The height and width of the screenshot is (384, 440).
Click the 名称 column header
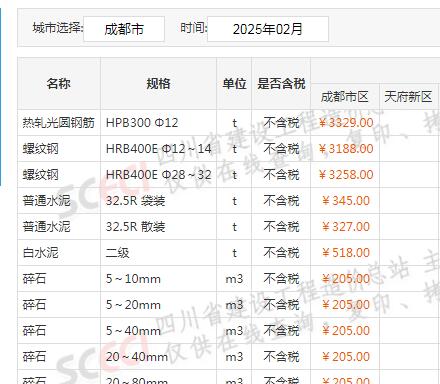point(59,83)
